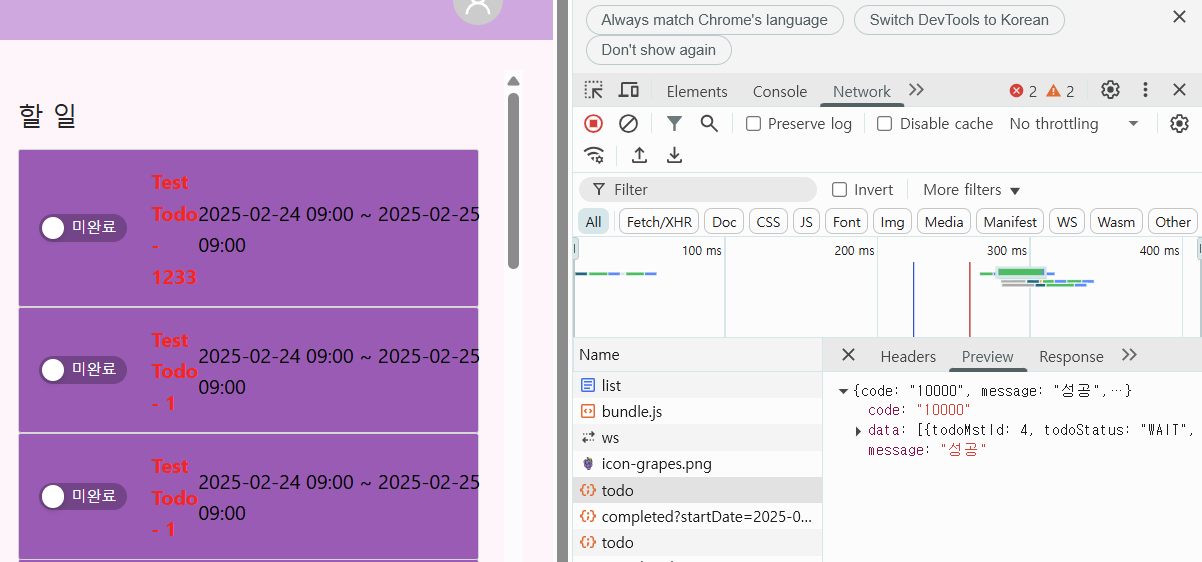
Task: Open the network conditions Wi-Fi icon
Action: click(x=594, y=155)
